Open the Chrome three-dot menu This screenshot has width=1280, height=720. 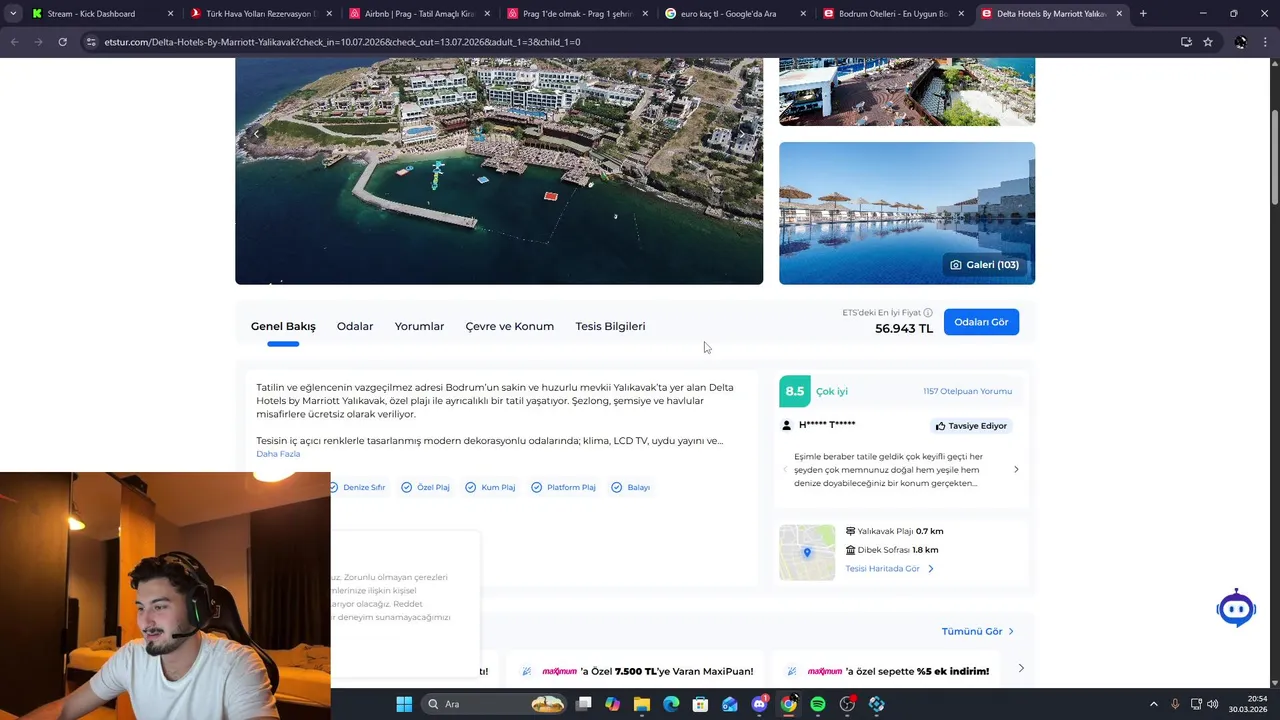pyautogui.click(x=1266, y=42)
